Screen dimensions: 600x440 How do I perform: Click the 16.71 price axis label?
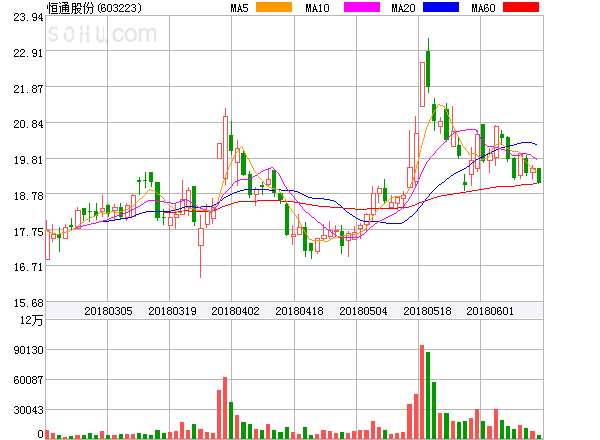click(28, 267)
